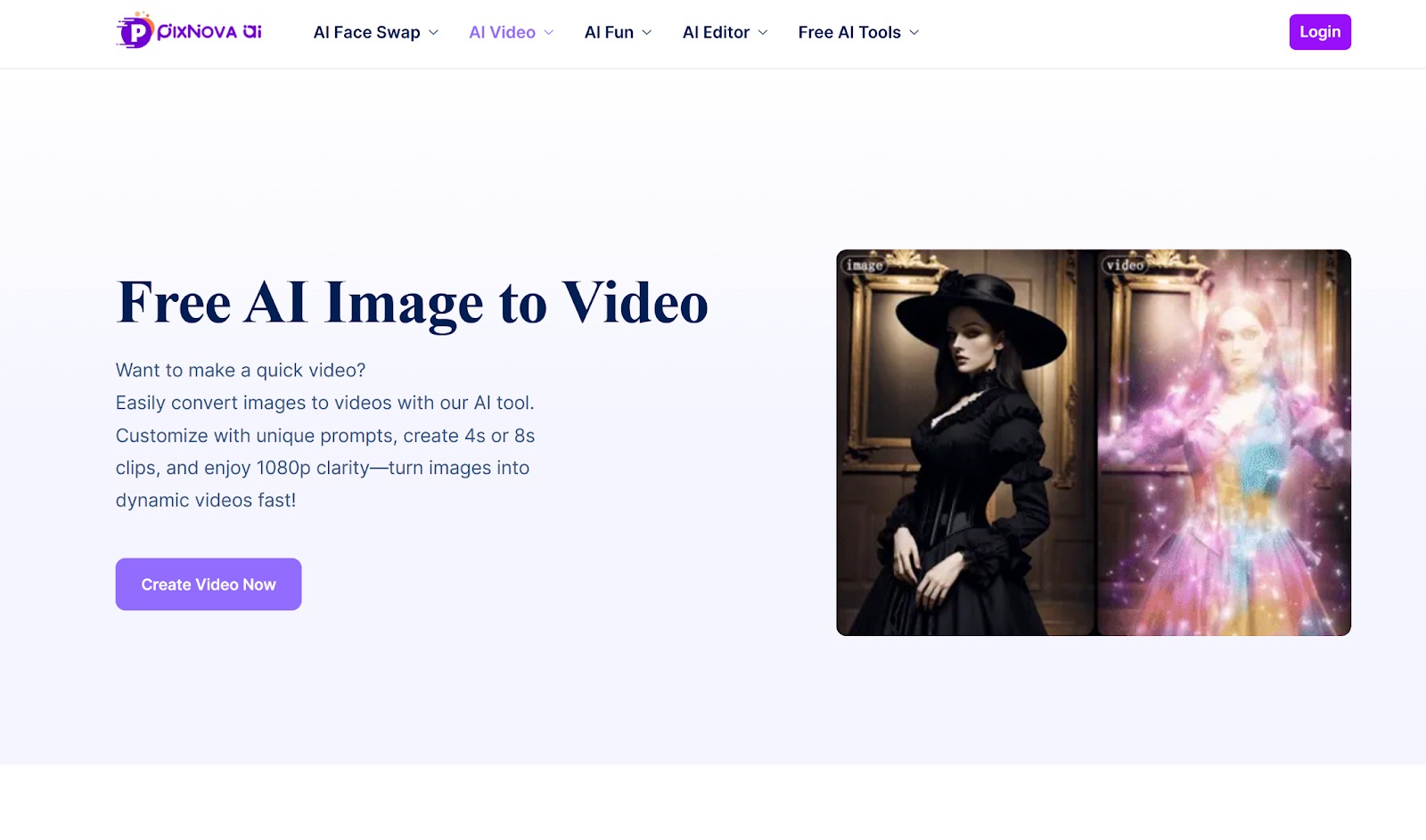Expand the AI Editor chevron arrow
The height and width of the screenshot is (840, 1426).
click(763, 33)
